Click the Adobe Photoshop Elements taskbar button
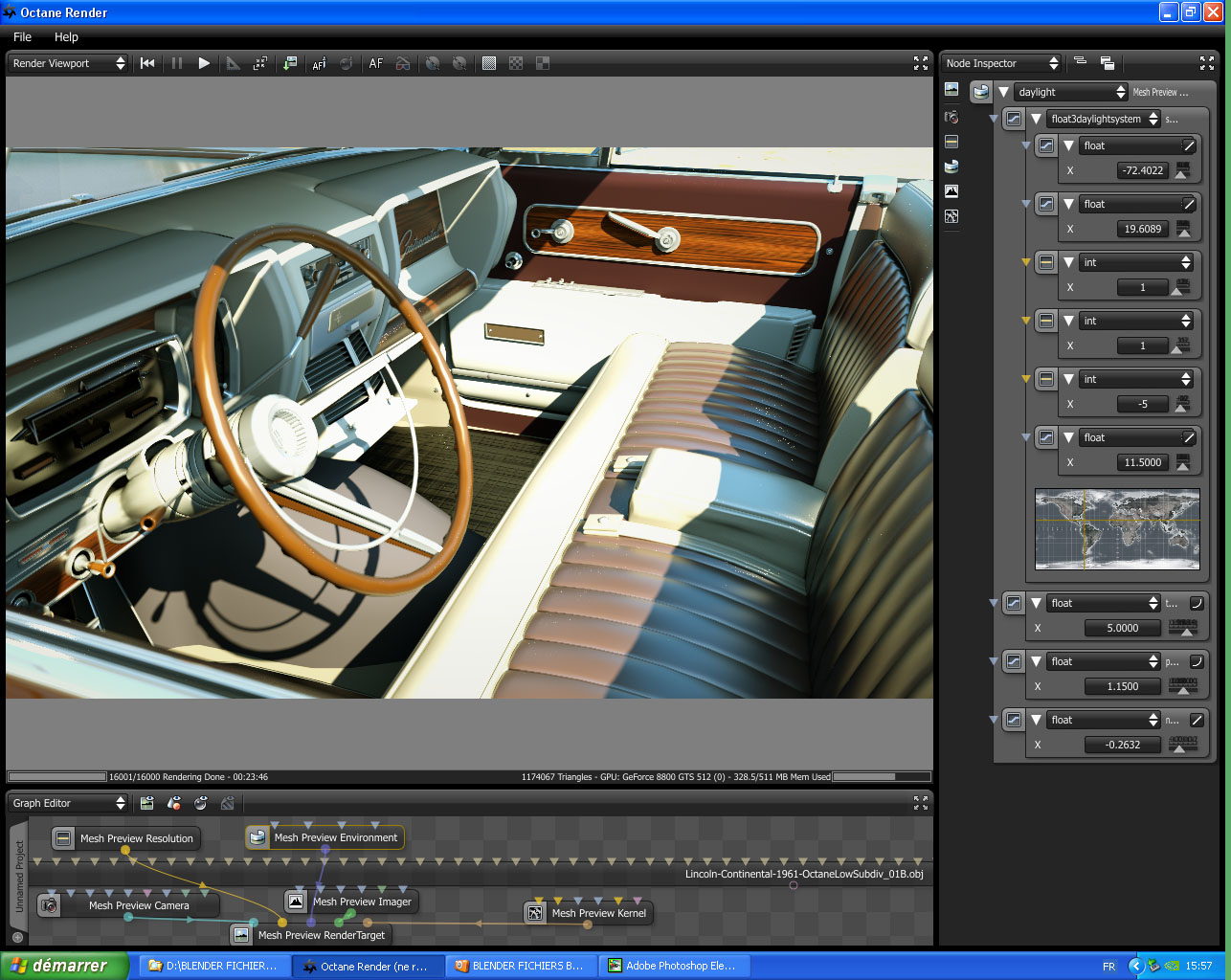The height and width of the screenshot is (980, 1231). (x=674, y=966)
